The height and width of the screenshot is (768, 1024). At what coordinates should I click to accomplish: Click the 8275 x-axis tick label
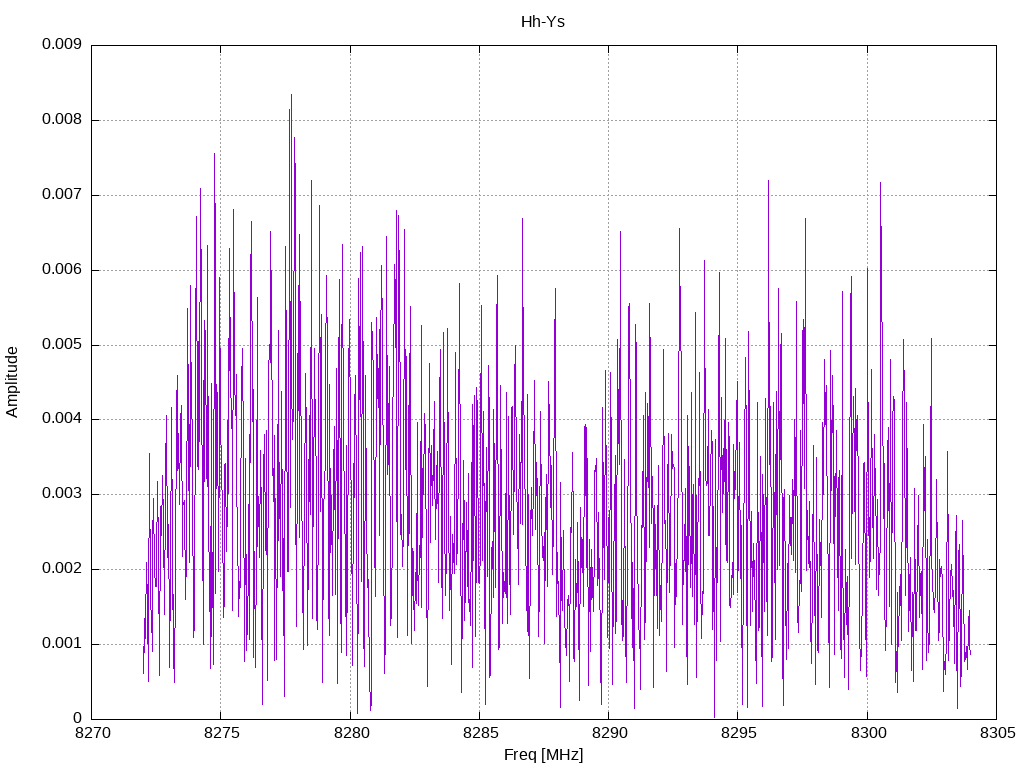point(222,733)
